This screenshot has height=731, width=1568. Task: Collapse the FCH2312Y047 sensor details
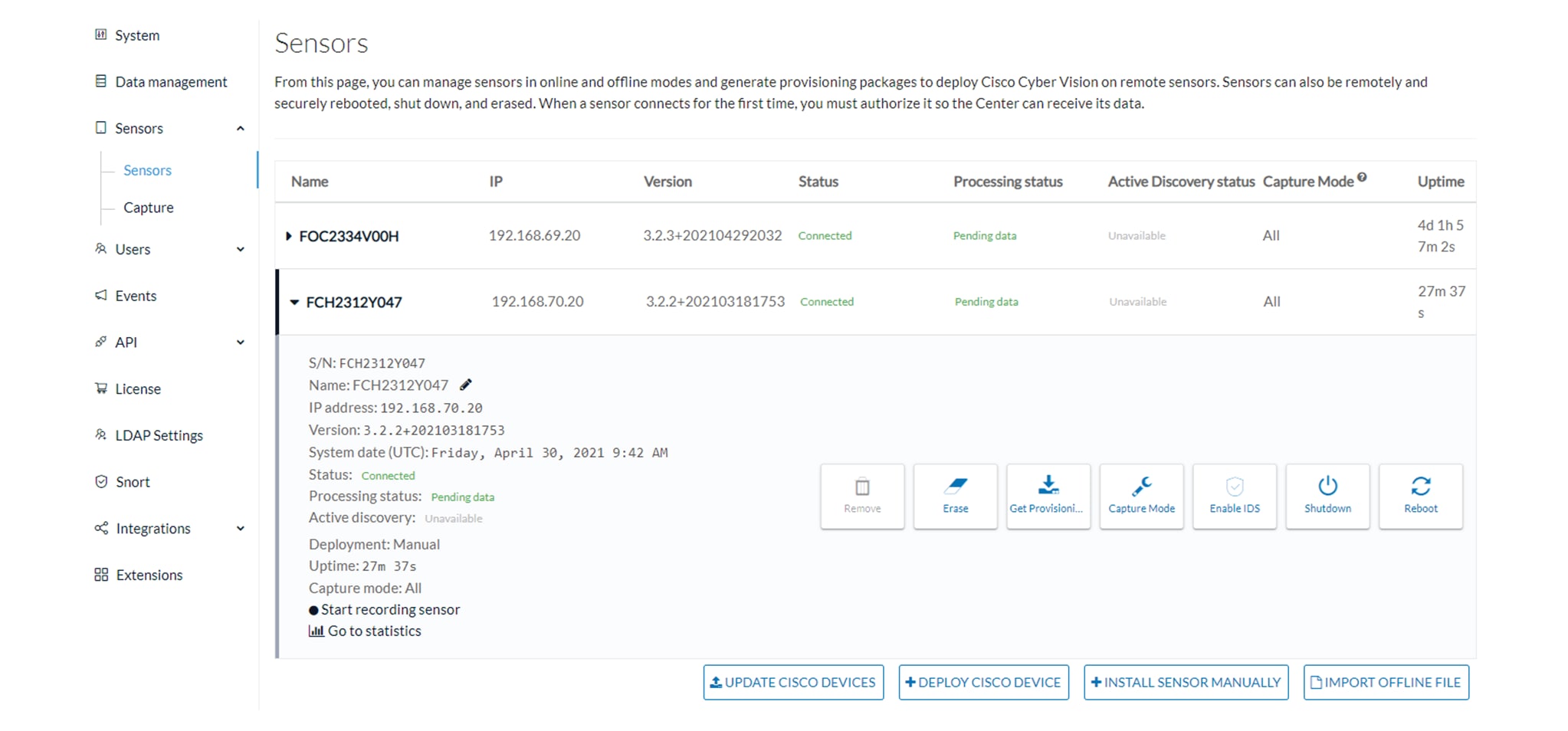point(294,302)
